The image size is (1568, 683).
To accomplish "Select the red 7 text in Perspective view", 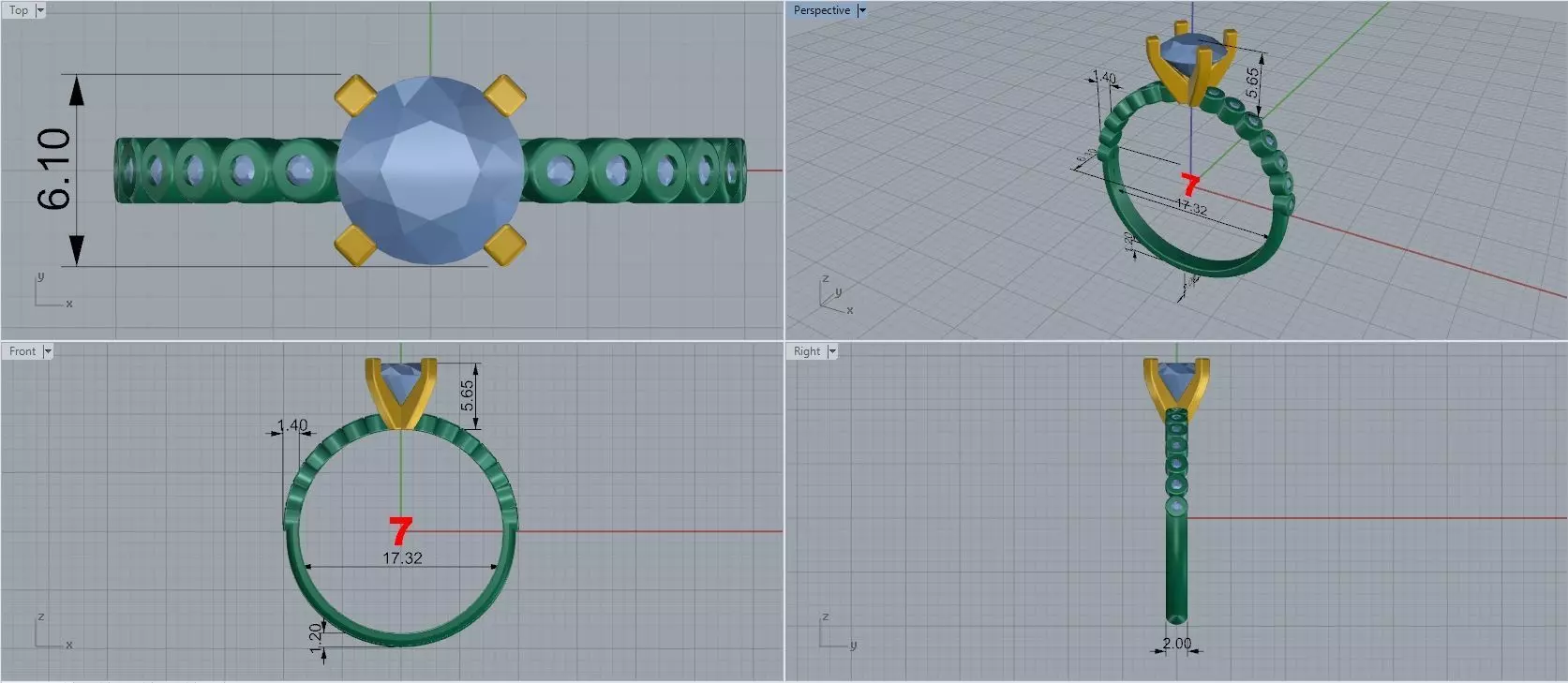I will 1190,185.
